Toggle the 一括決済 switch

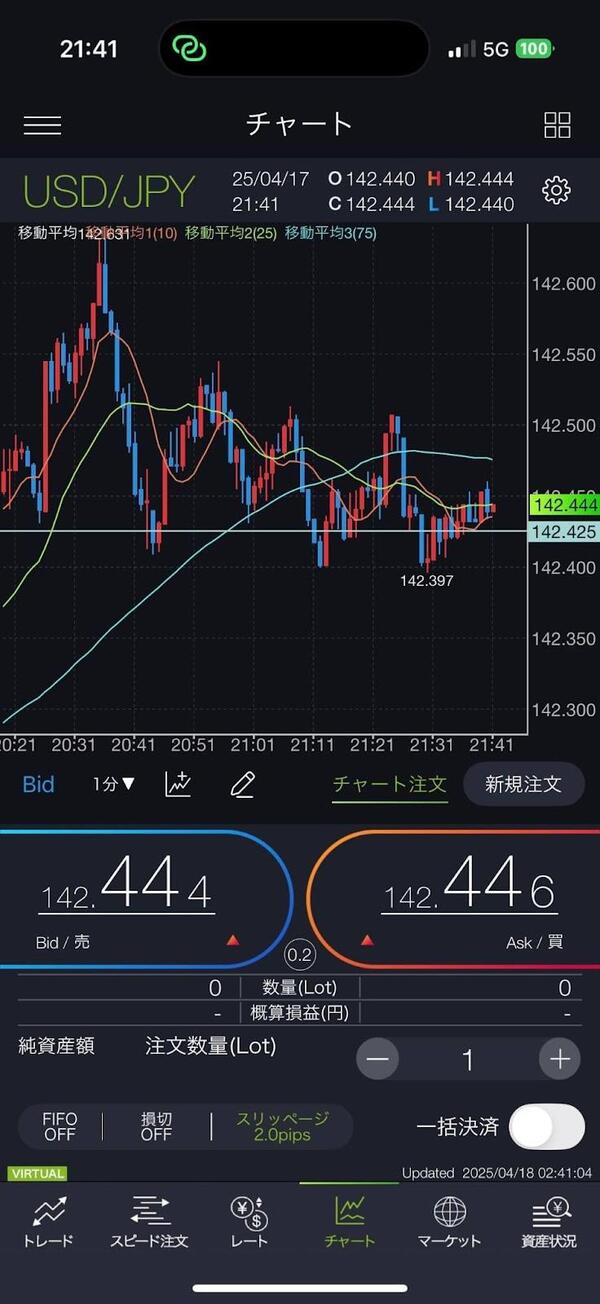click(x=547, y=1127)
